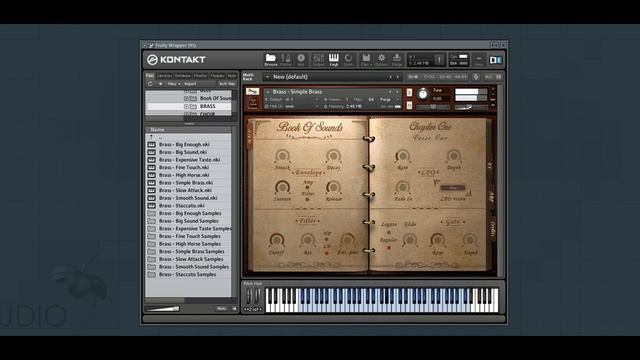The image size is (640, 360).
Task: Click the panic exclamation button
Action: [x=439, y=60]
